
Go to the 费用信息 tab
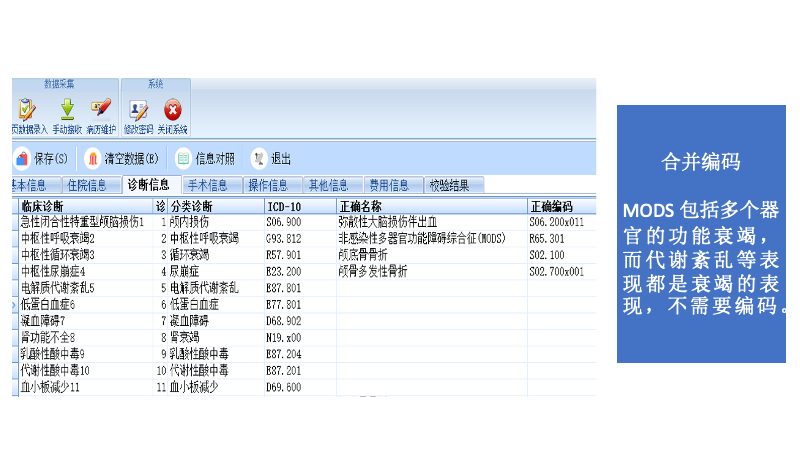388,185
